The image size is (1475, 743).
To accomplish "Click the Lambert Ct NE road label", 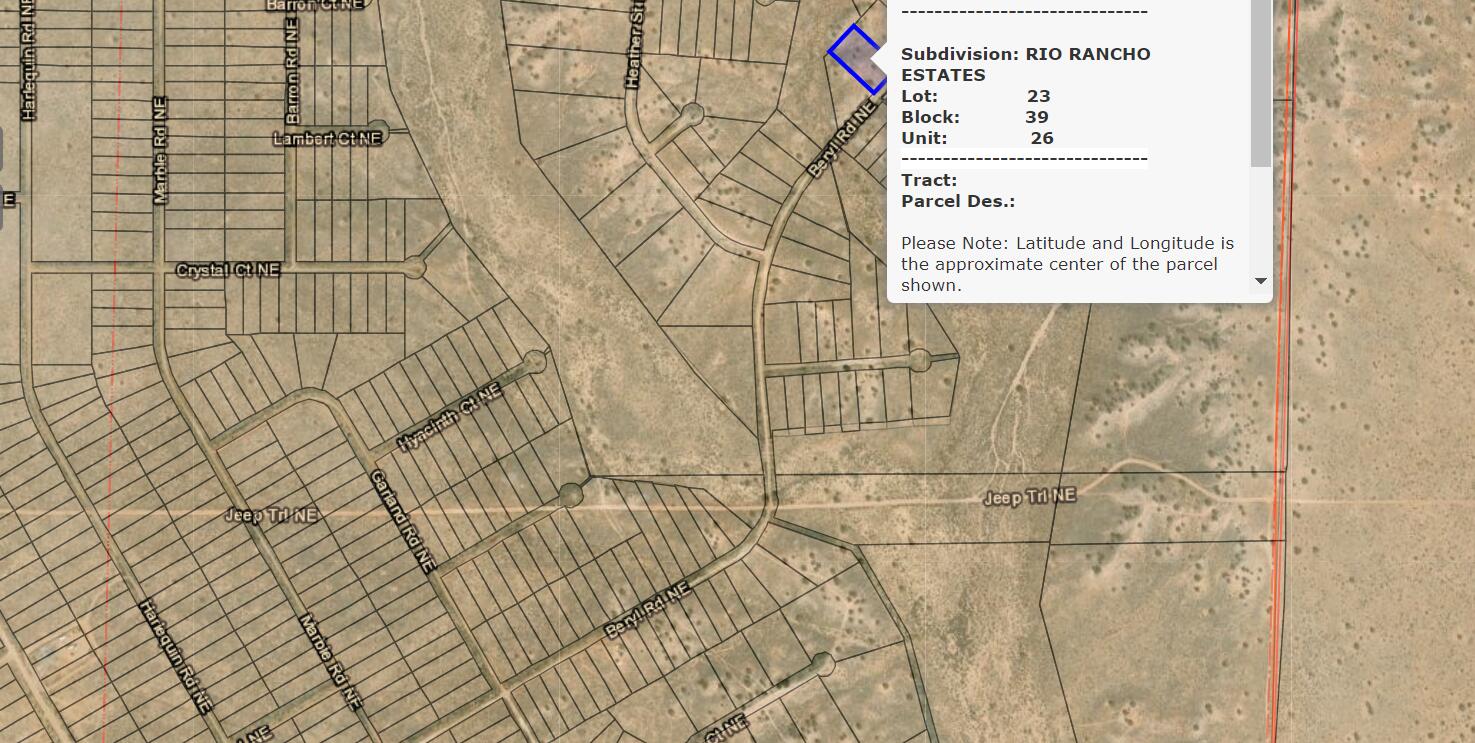I will point(328,138).
